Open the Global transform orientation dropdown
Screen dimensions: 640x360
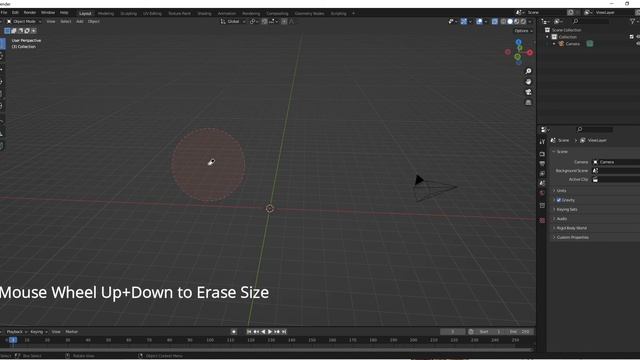click(233, 21)
